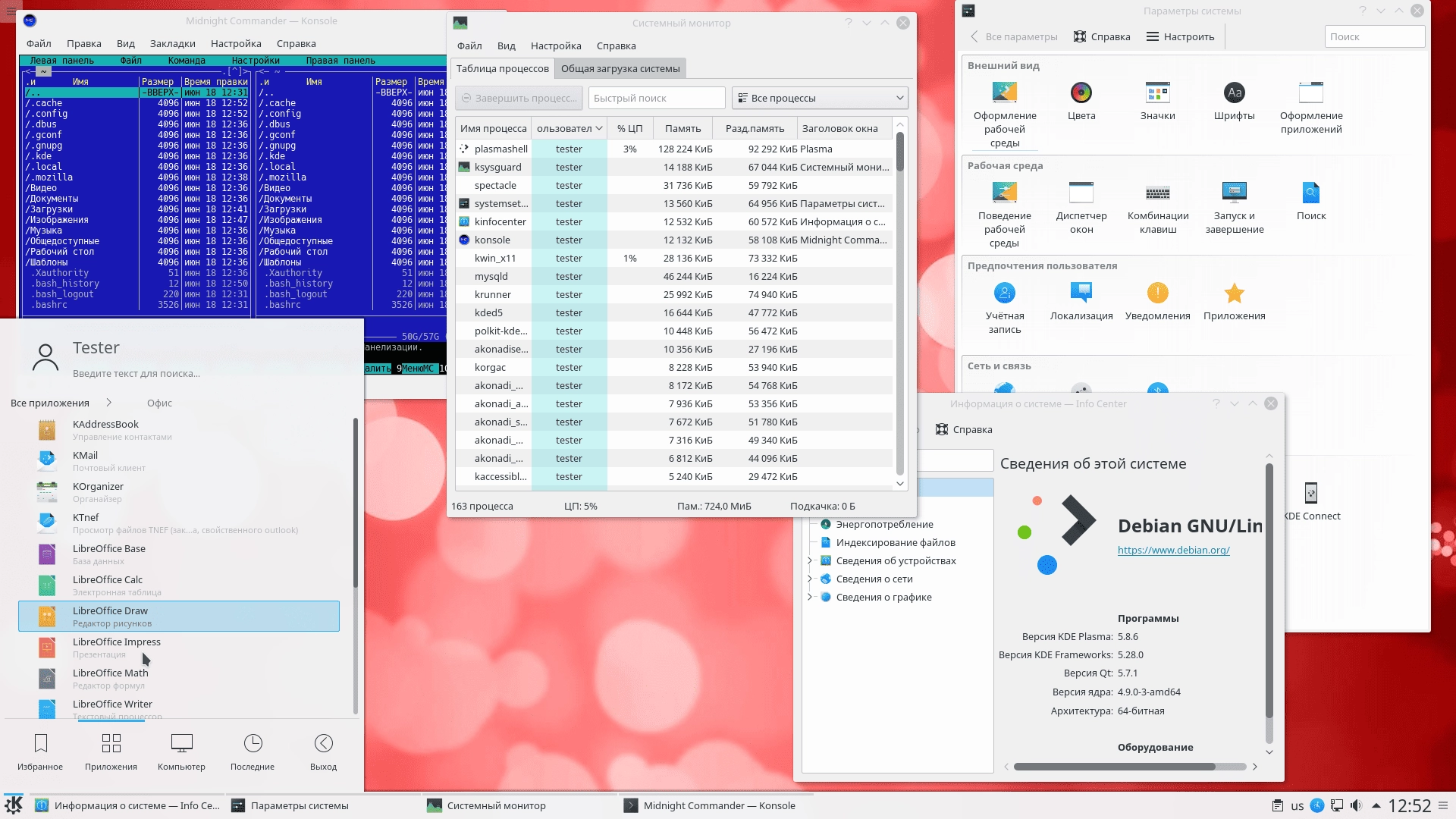Open Компьютер tab in launcher

pos(181,752)
